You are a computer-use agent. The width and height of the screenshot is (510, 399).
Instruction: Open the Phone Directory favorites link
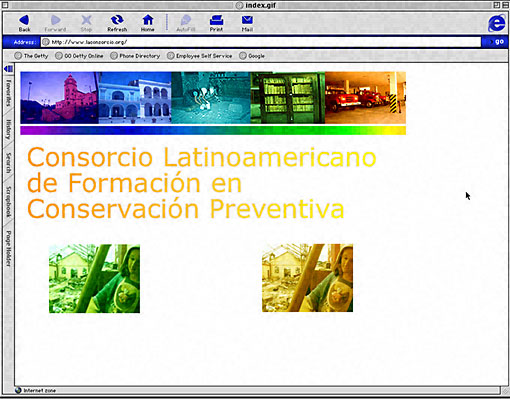pos(135,56)
